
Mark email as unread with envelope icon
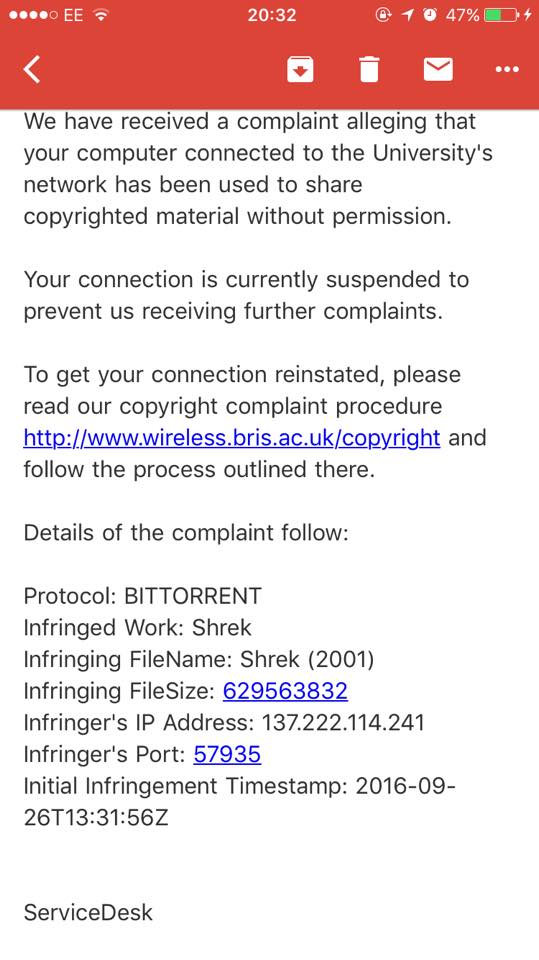pyautogui.click(x=438, y=69)
